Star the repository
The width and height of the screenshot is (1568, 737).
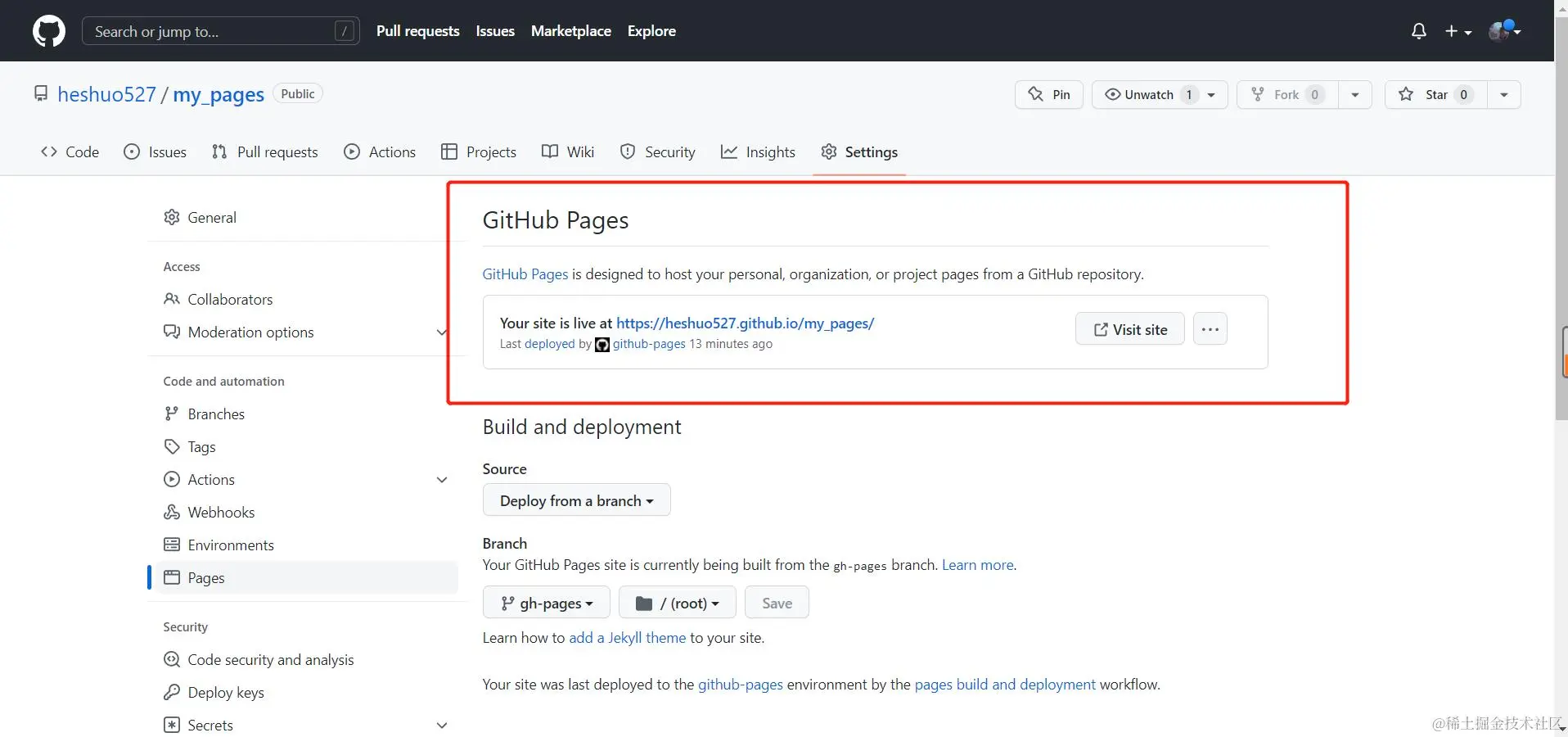tap(1435, 95)
